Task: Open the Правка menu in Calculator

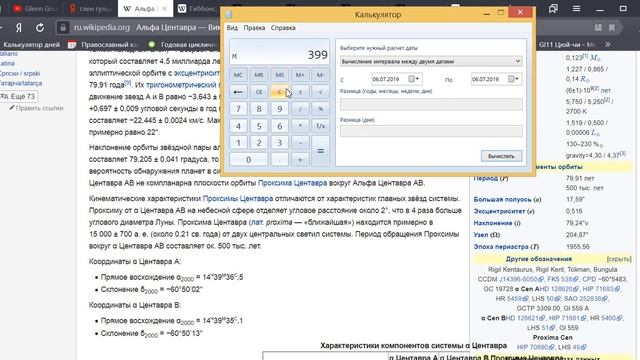Action: click(254, 28)
